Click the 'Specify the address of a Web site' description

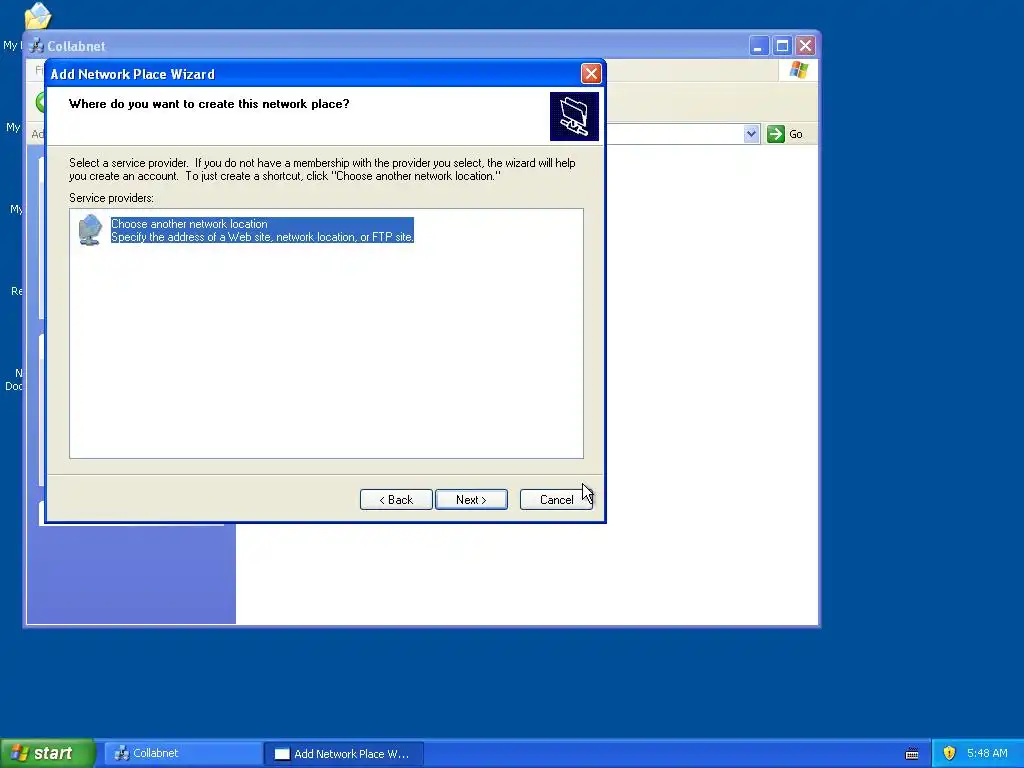click(262, 237)
